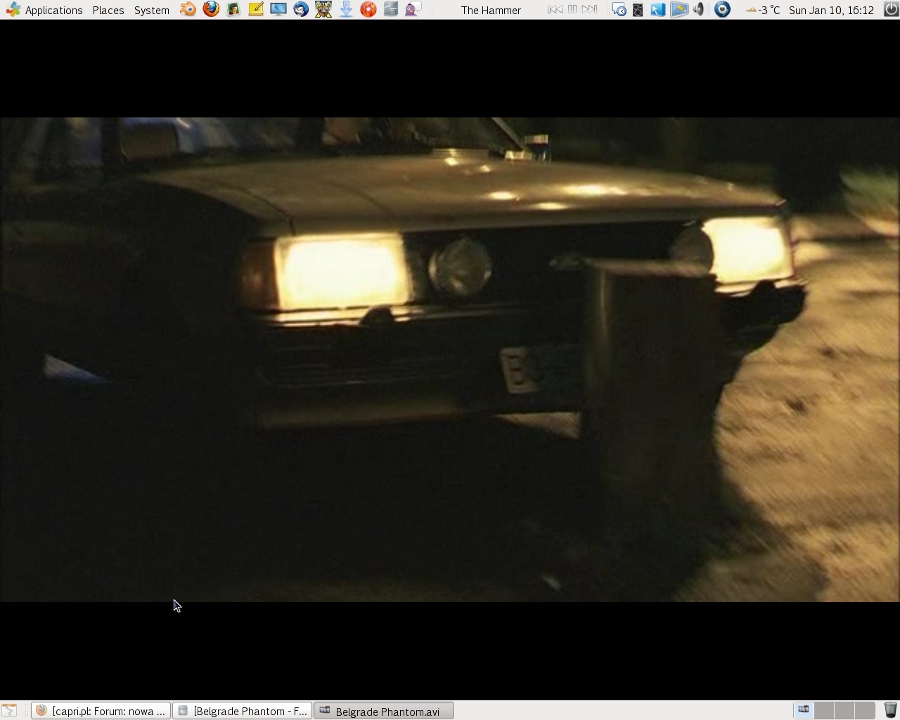Click the Show Desktop button
Viewport: 900px width, 720px height.
[x=9, y=711]
